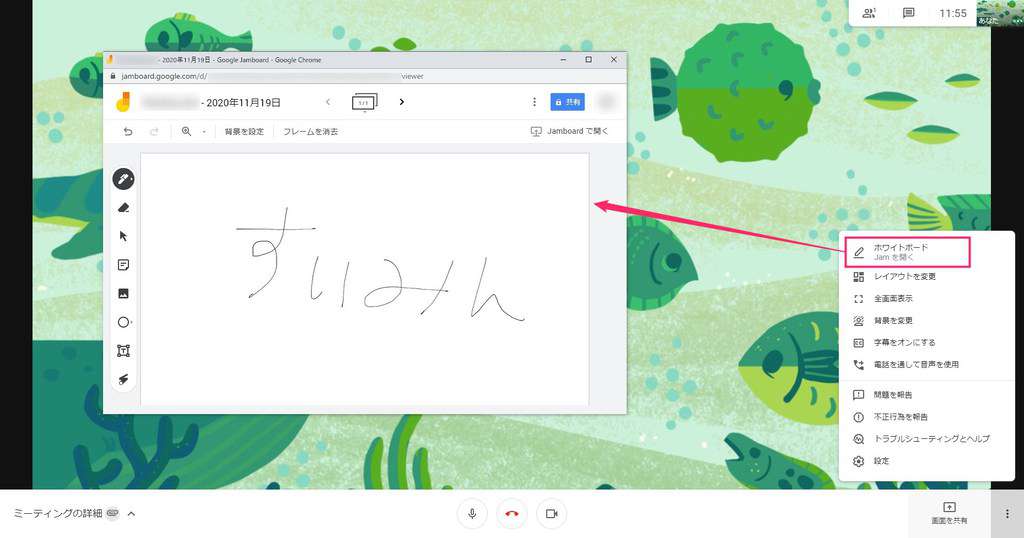Click 背景を設定 in Jamboard toolbar
The height and width of the screenshot is (538, 1024).
point(244,131)
